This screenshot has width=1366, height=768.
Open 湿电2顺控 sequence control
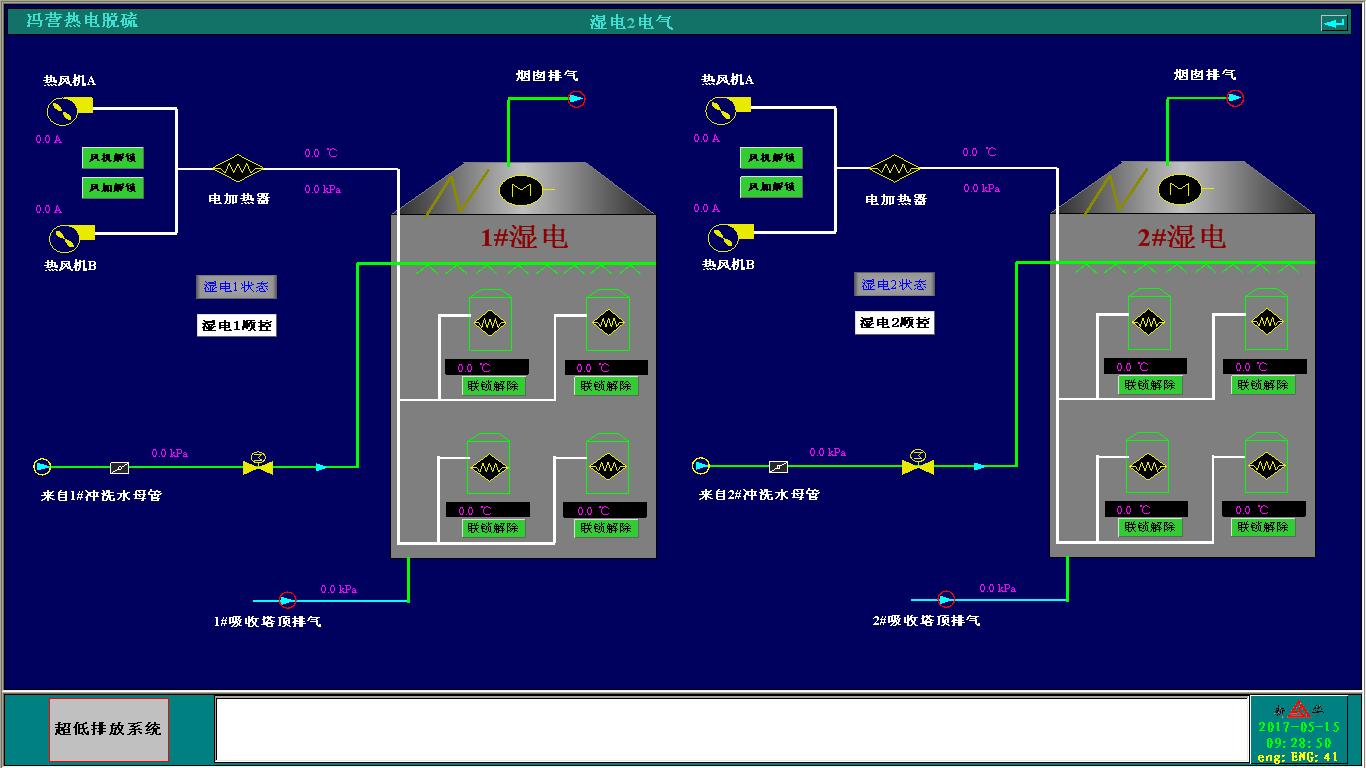click(894, 323)
